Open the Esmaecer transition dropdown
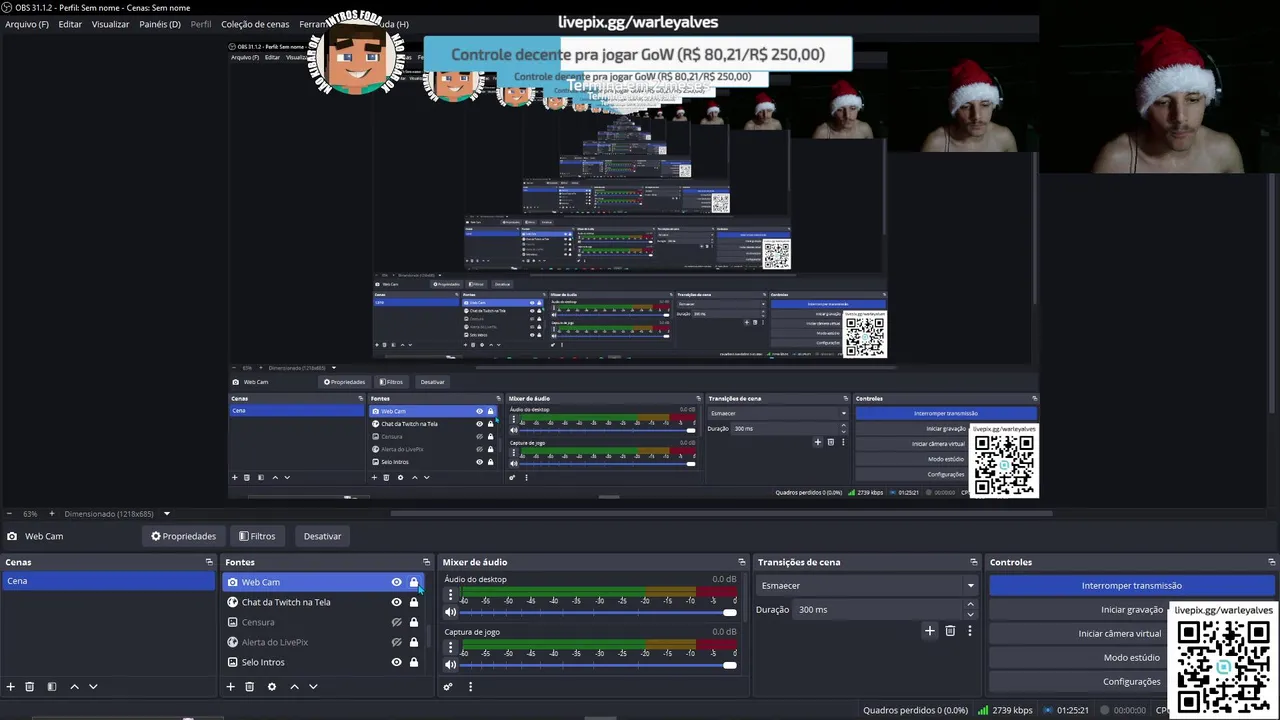1280x720 pixels. [x=867, y=586]
